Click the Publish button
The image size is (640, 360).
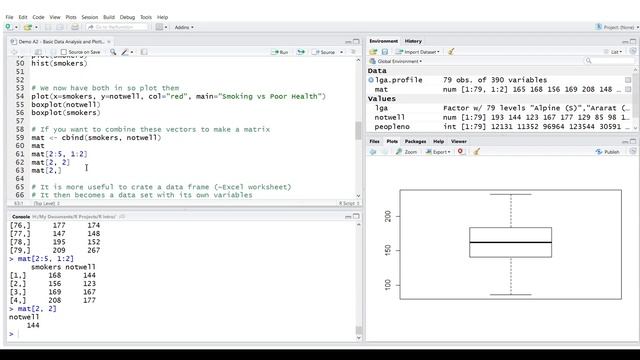(607, 152)
